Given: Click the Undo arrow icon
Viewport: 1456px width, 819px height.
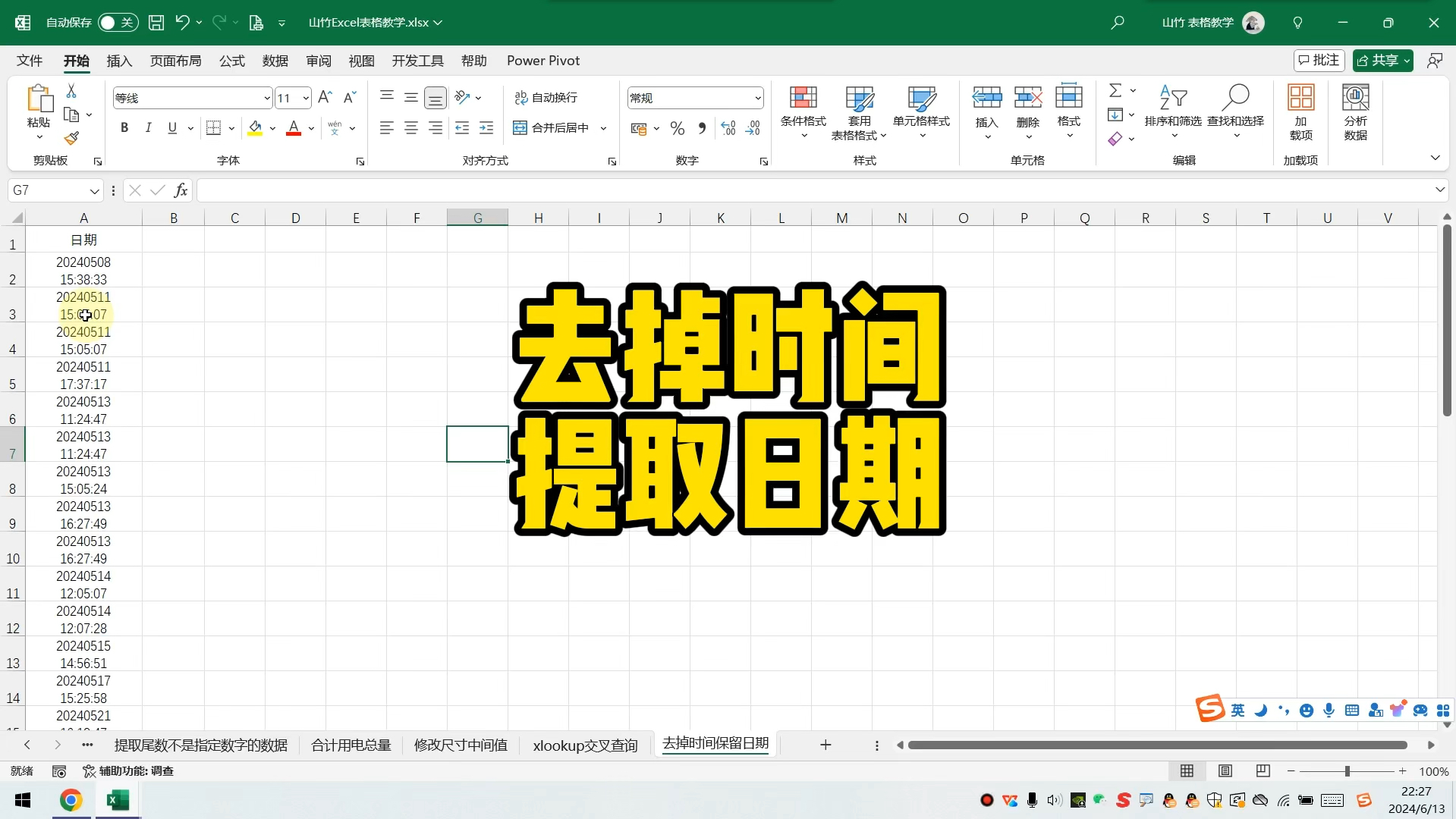Looking at the screenshot, I should [x=182, y=23].
